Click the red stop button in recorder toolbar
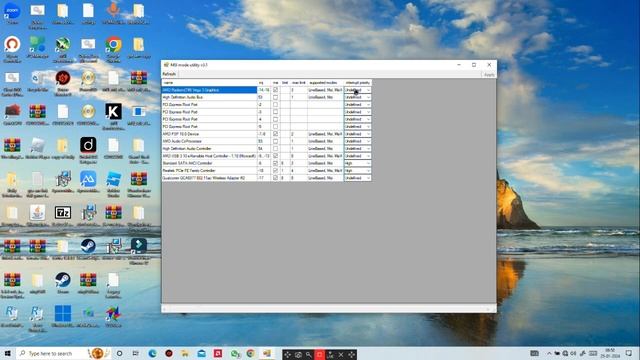The height and width of the screenshot is (360, 640). (x=320, y=354)
